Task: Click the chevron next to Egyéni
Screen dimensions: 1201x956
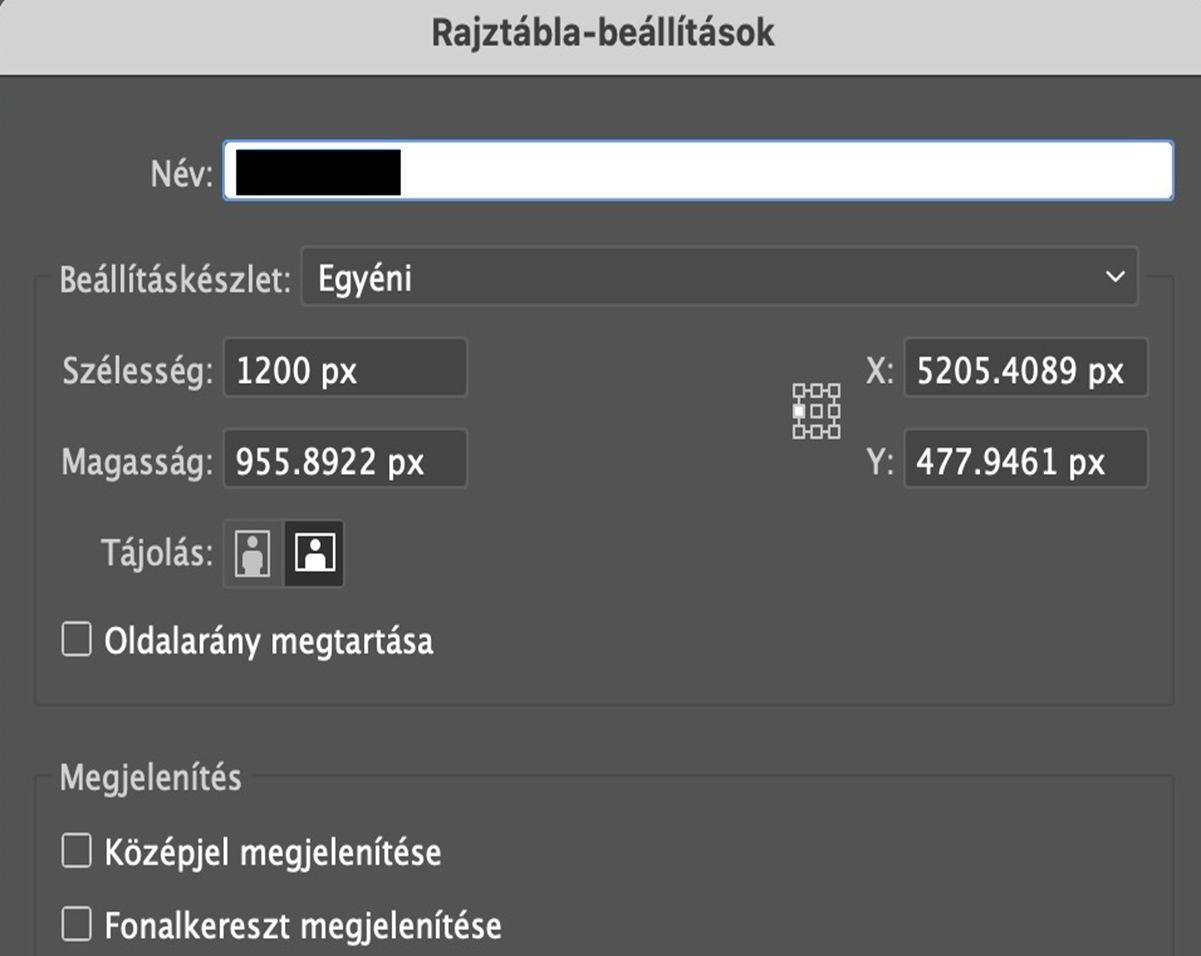Action: [x=1117, y=277]
